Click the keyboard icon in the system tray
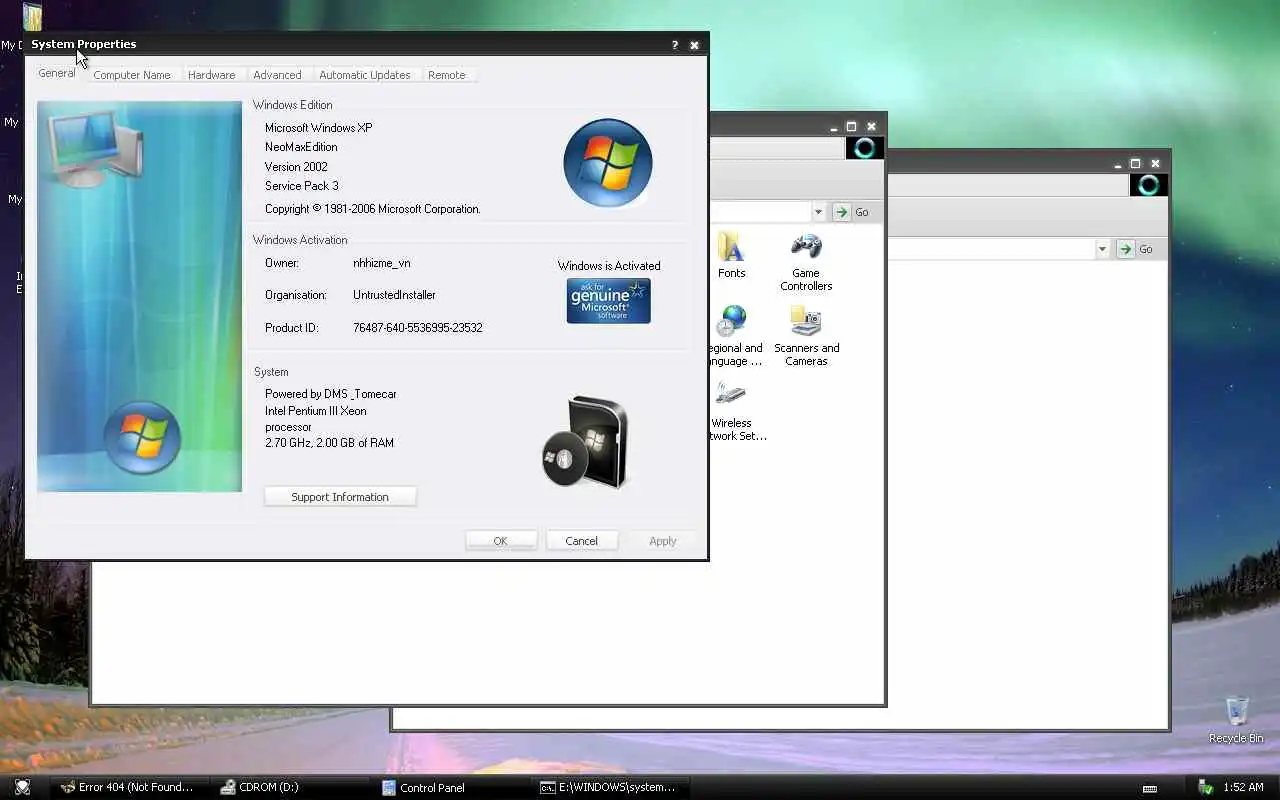The image size is (1280, 800). click(1150, 788)
